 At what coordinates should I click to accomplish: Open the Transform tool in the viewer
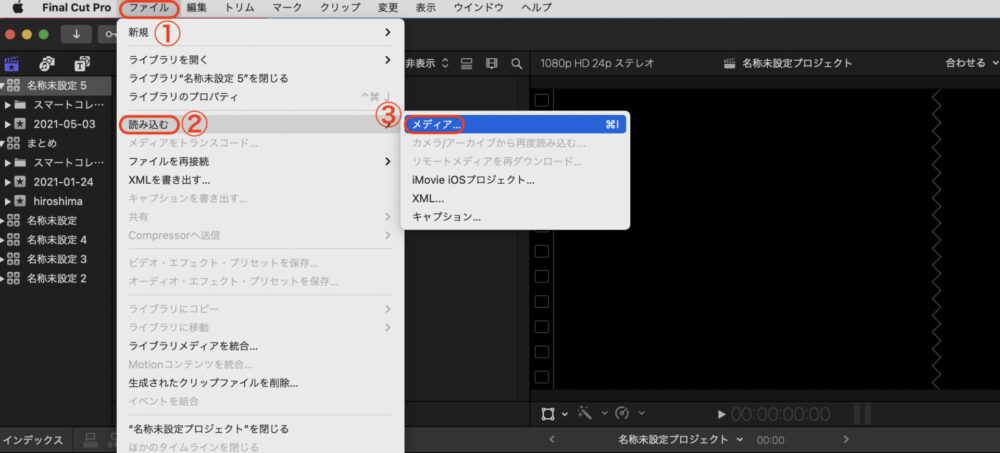click(x=548, y=413)
